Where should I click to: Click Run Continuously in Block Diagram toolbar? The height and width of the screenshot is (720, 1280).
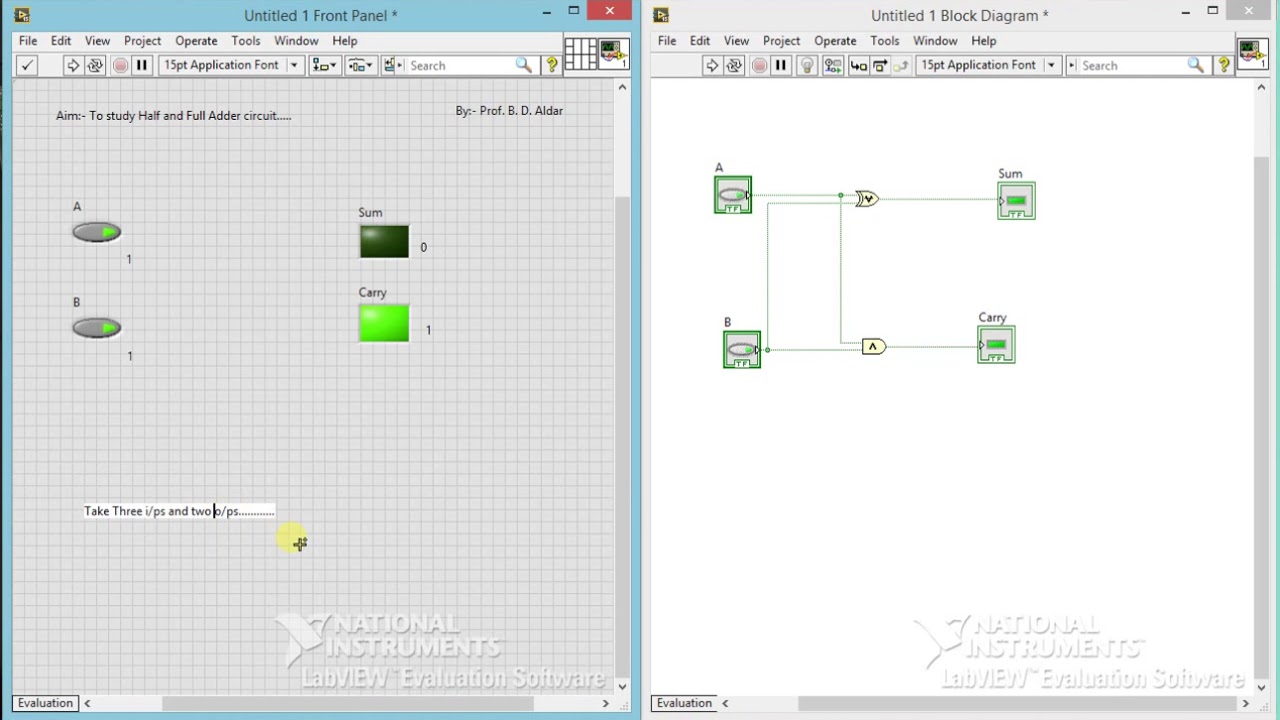point(734,65)
